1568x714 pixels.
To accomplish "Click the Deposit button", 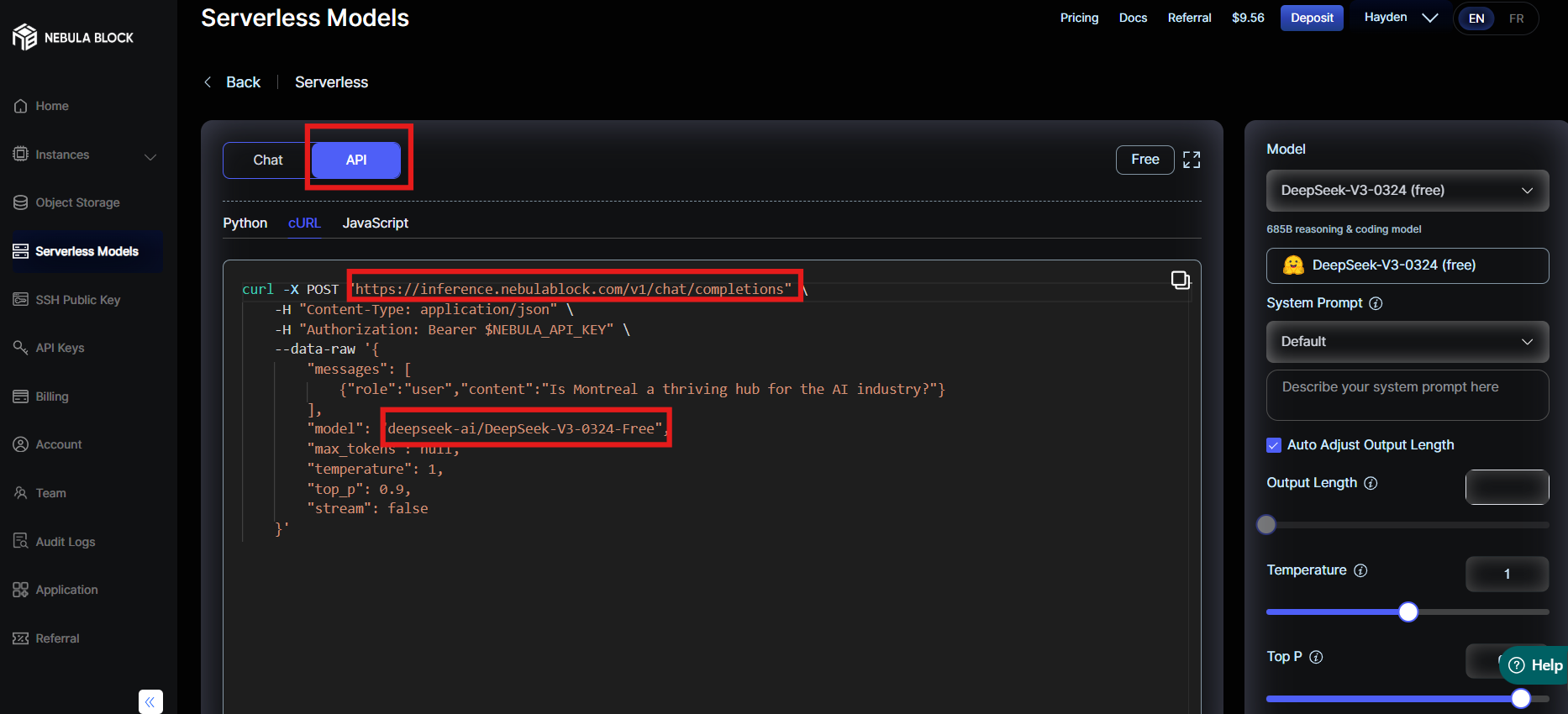I will point(1311,18).
